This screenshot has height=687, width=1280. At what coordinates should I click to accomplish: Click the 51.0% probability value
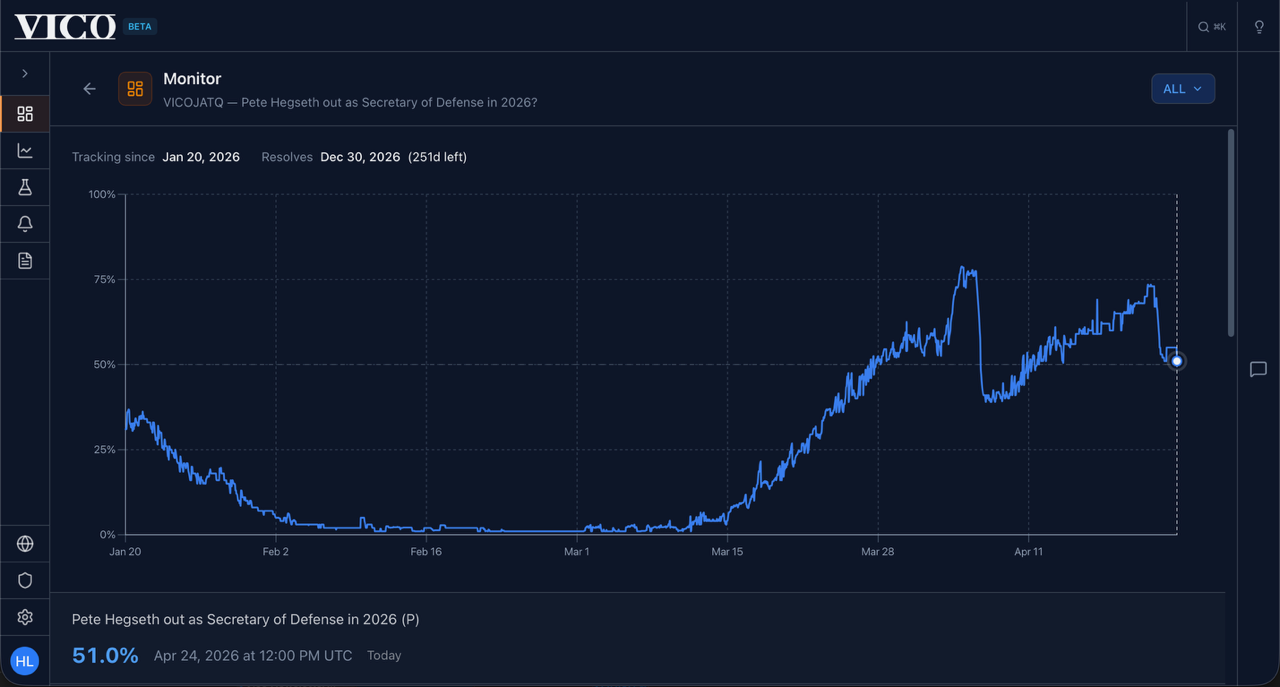click(x=105, y=655)
